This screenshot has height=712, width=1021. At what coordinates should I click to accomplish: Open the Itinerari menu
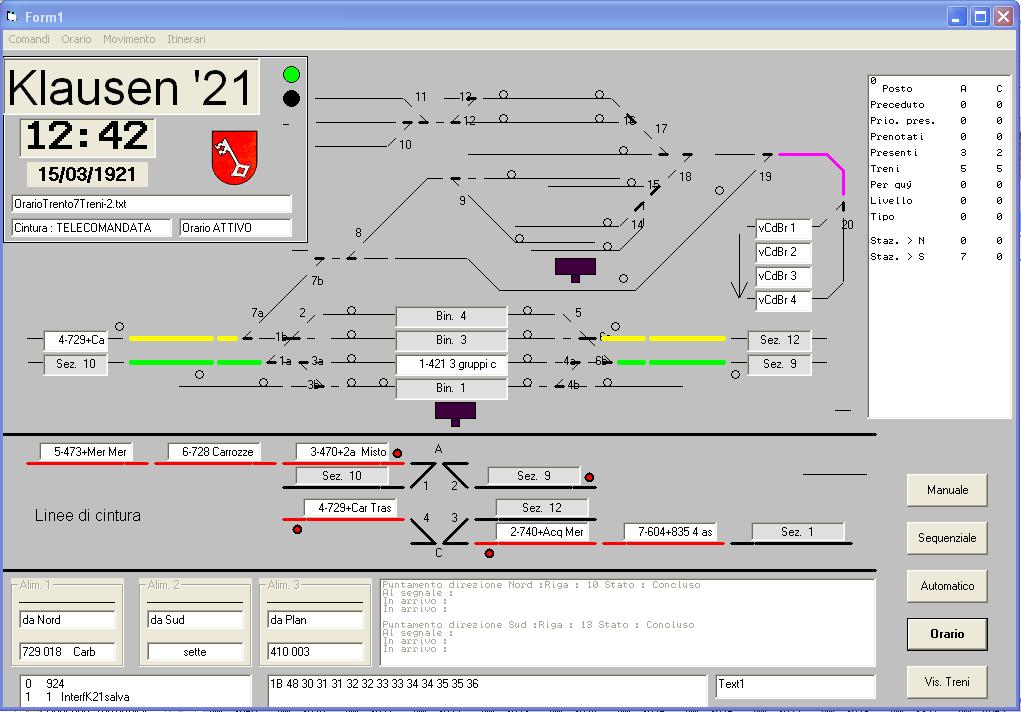(x=186, y=39)
